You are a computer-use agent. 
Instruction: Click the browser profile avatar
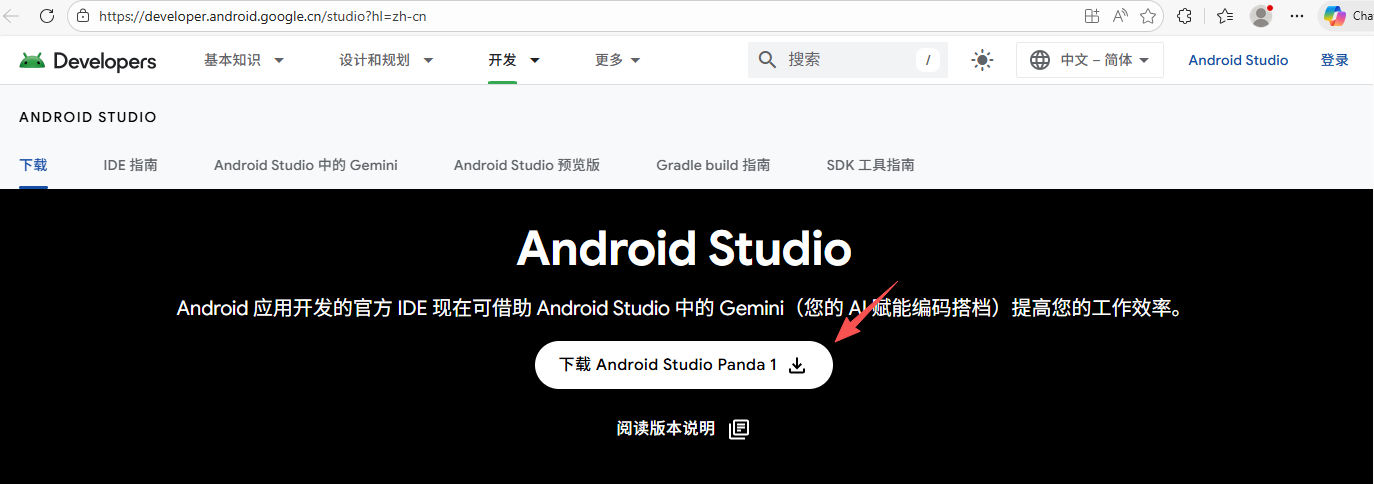1261,16
